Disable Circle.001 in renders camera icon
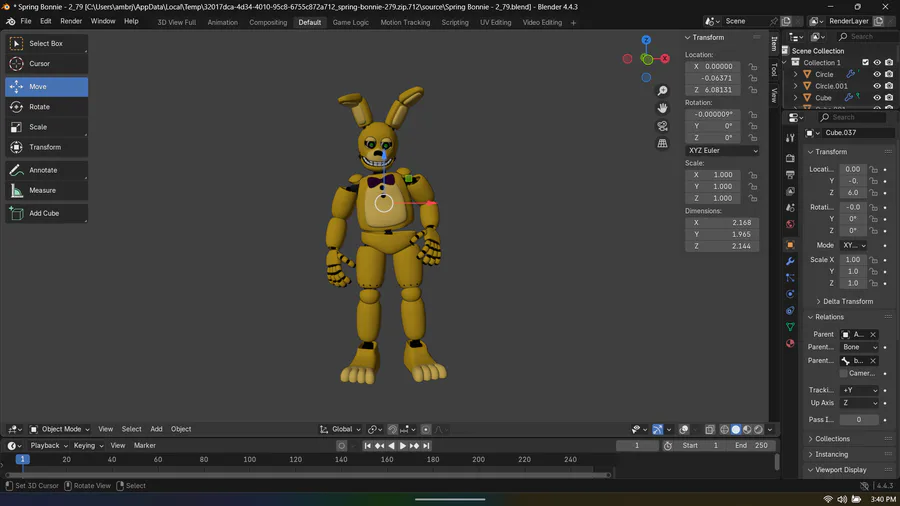This screenshot has height=506, width=900. point(889,86)
